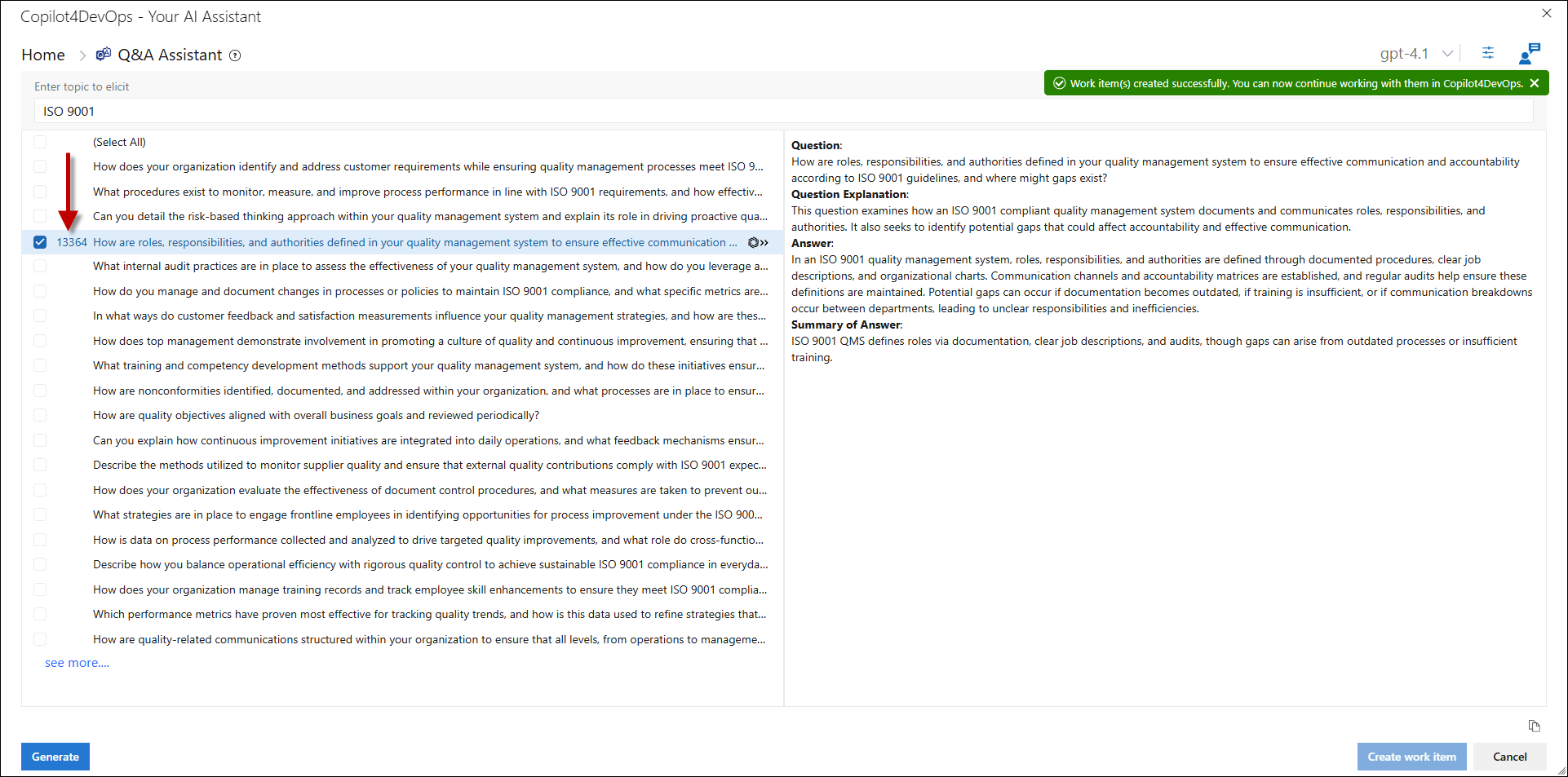Open work item ID 13364 link
1568x777 pixels.
(72, 242)
